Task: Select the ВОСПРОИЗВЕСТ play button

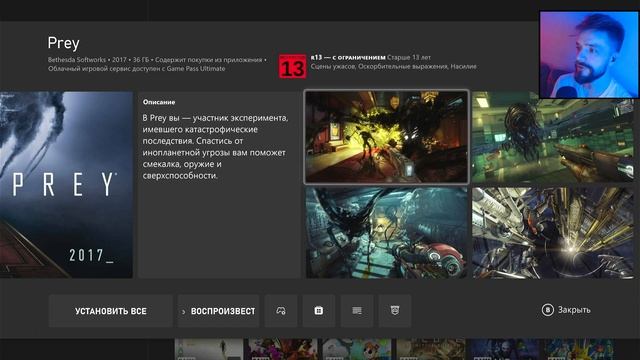Action: (218, 311)
